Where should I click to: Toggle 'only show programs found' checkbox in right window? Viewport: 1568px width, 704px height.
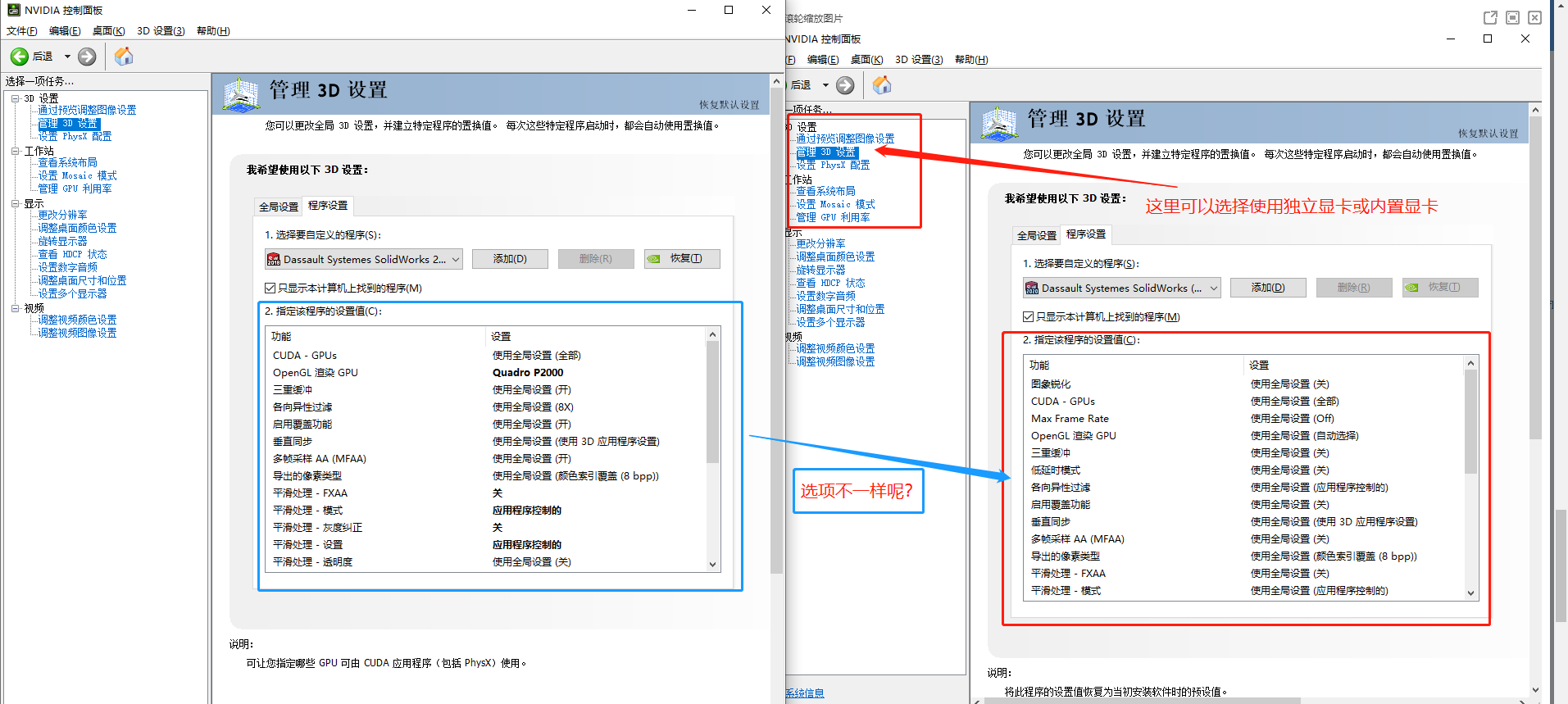click(x=1028, y=316)
